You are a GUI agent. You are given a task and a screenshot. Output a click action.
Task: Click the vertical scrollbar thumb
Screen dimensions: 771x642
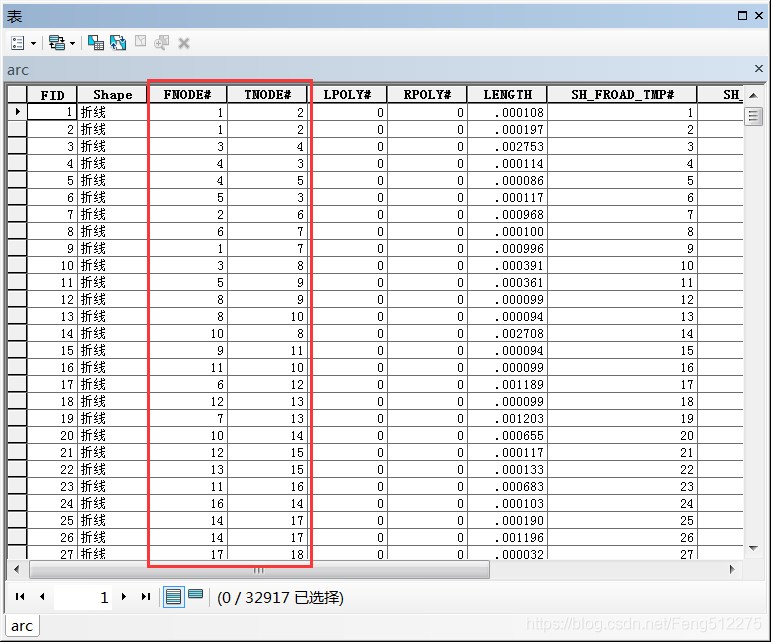pos(753,117)
